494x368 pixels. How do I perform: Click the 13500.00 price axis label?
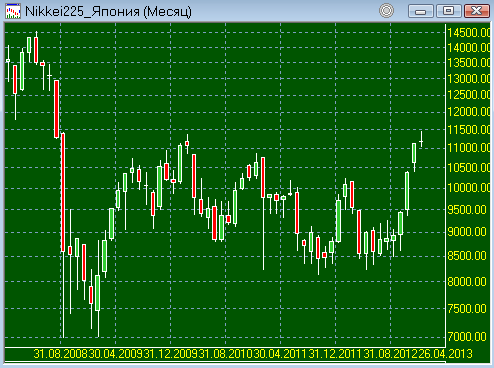pos(469,63)
